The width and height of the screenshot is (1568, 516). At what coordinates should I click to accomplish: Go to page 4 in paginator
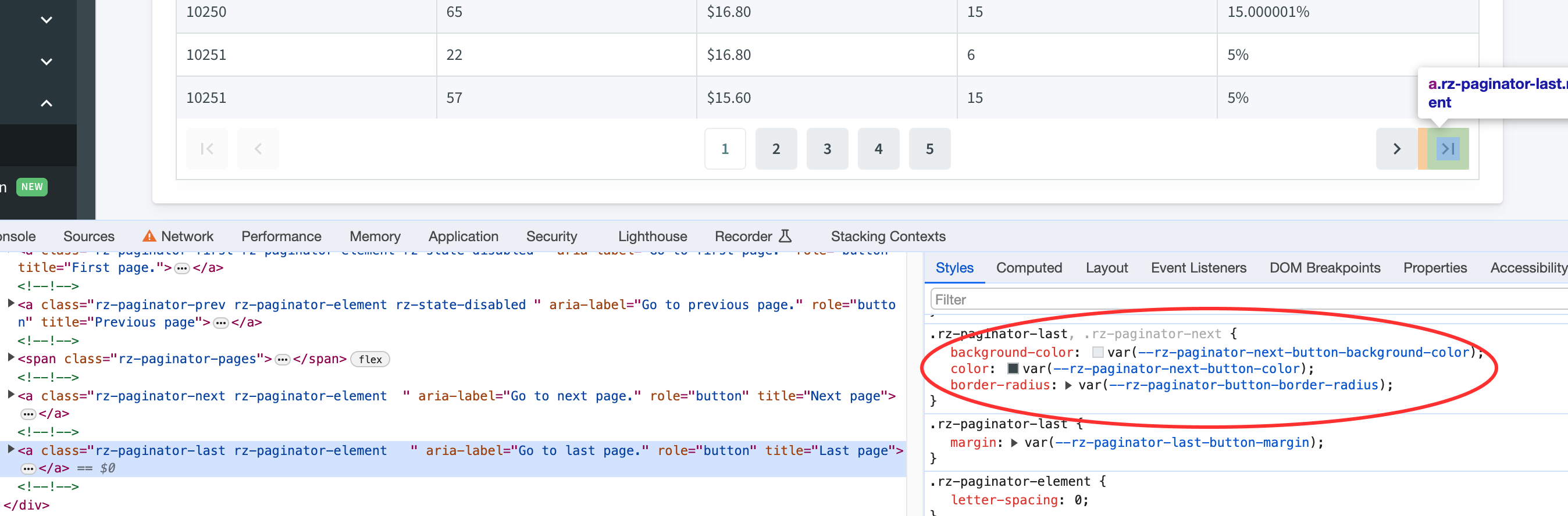pos(878,149)
